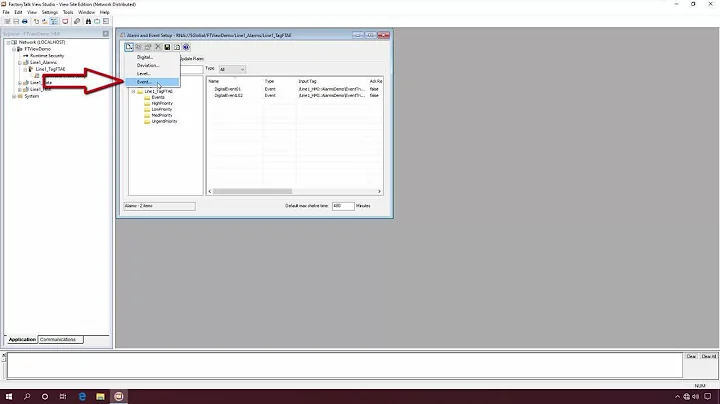Click the New alarm toolbar icon
The image size is (720, 404).
point(129,47)
